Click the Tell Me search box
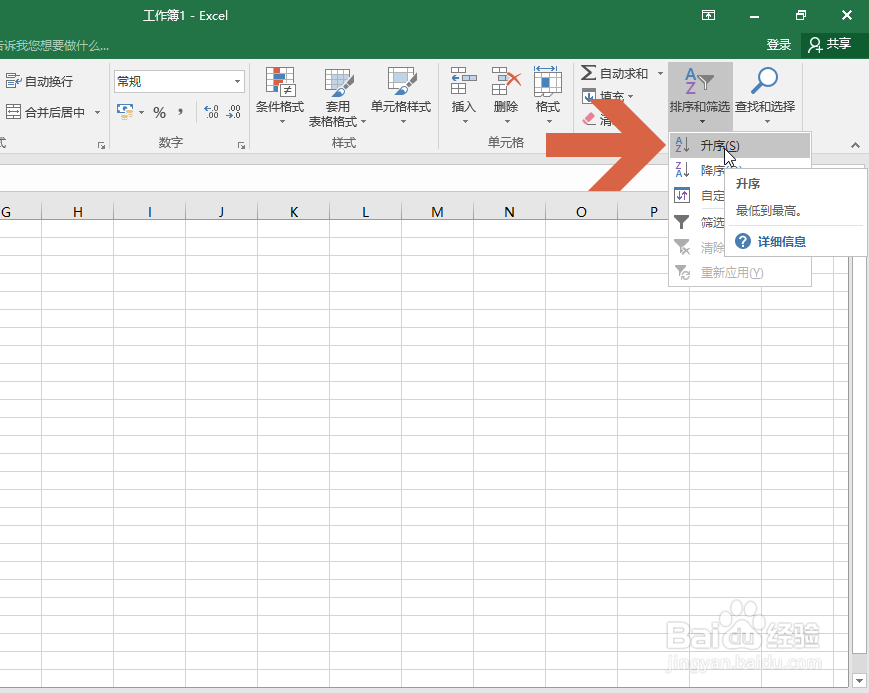 pyautogui.click(x=54, y=45)
